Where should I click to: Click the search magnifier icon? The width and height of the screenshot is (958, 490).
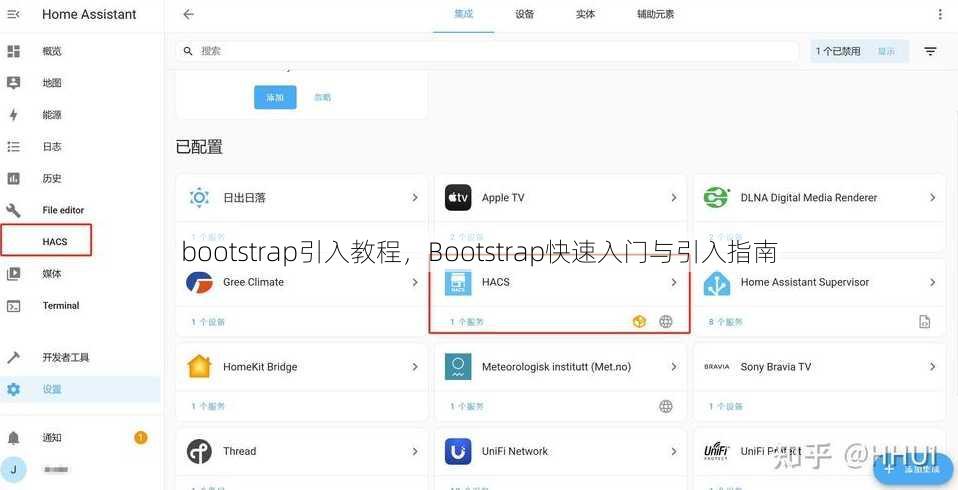tap(188, 51)
